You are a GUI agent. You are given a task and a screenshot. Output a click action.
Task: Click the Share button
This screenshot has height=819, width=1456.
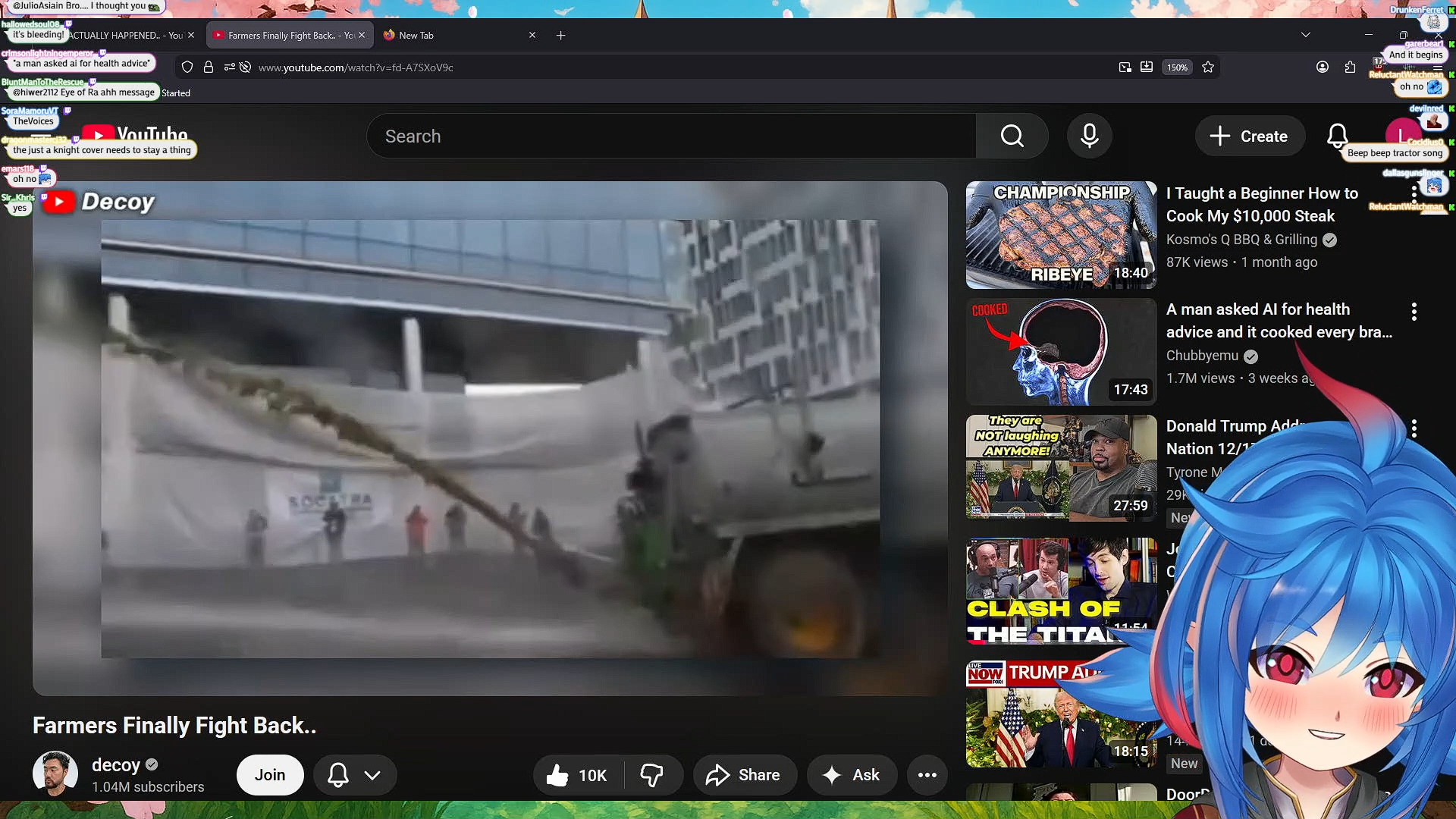tap(743, 775)
